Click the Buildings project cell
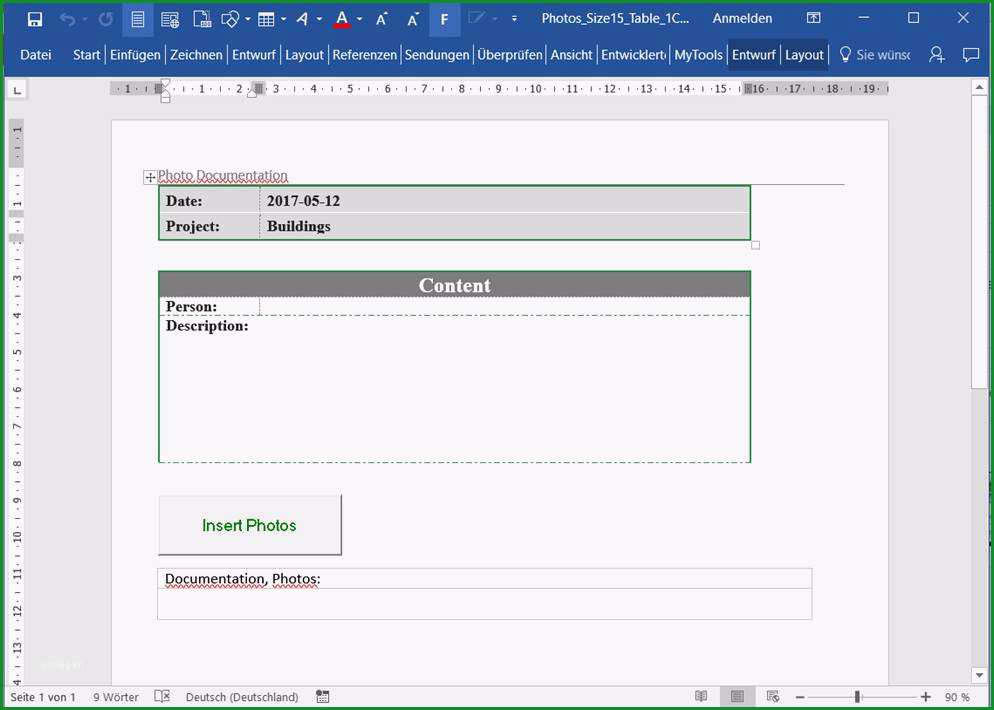994x710 pixels. pos(504,226)
